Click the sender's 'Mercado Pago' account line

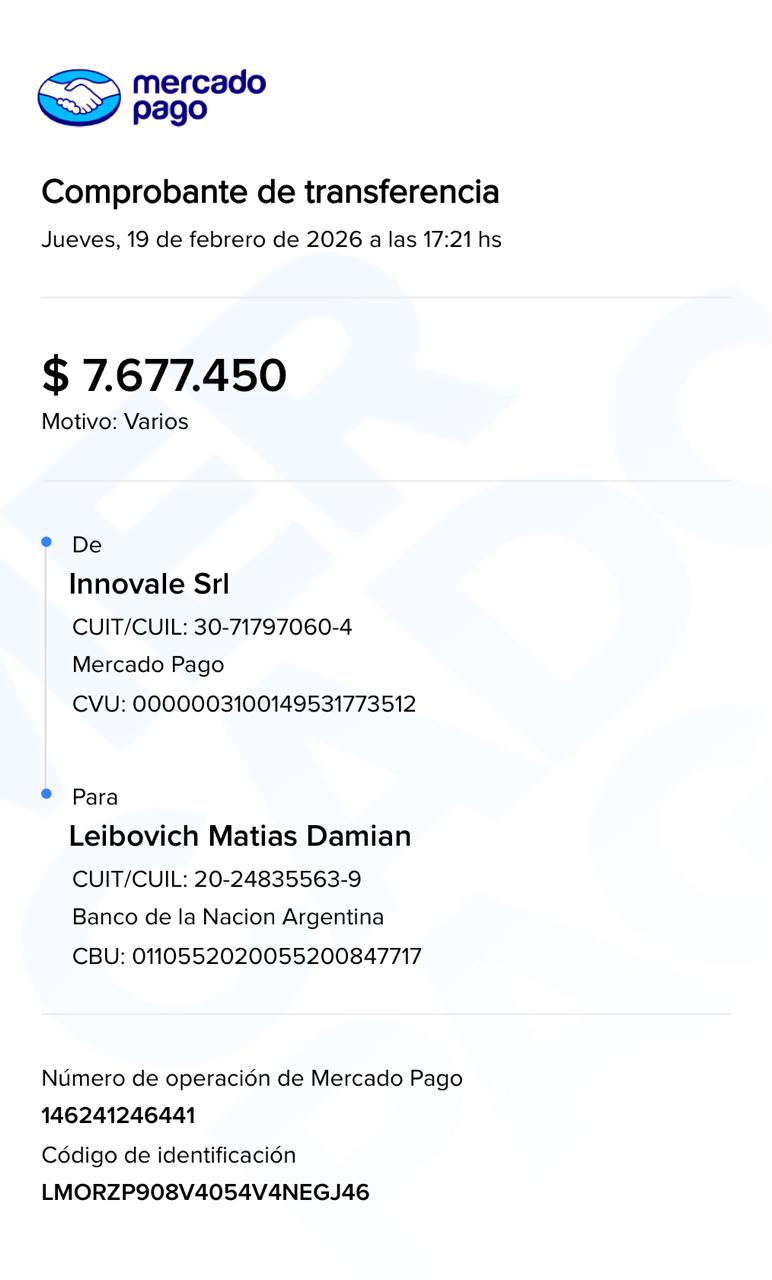(148, 665)
